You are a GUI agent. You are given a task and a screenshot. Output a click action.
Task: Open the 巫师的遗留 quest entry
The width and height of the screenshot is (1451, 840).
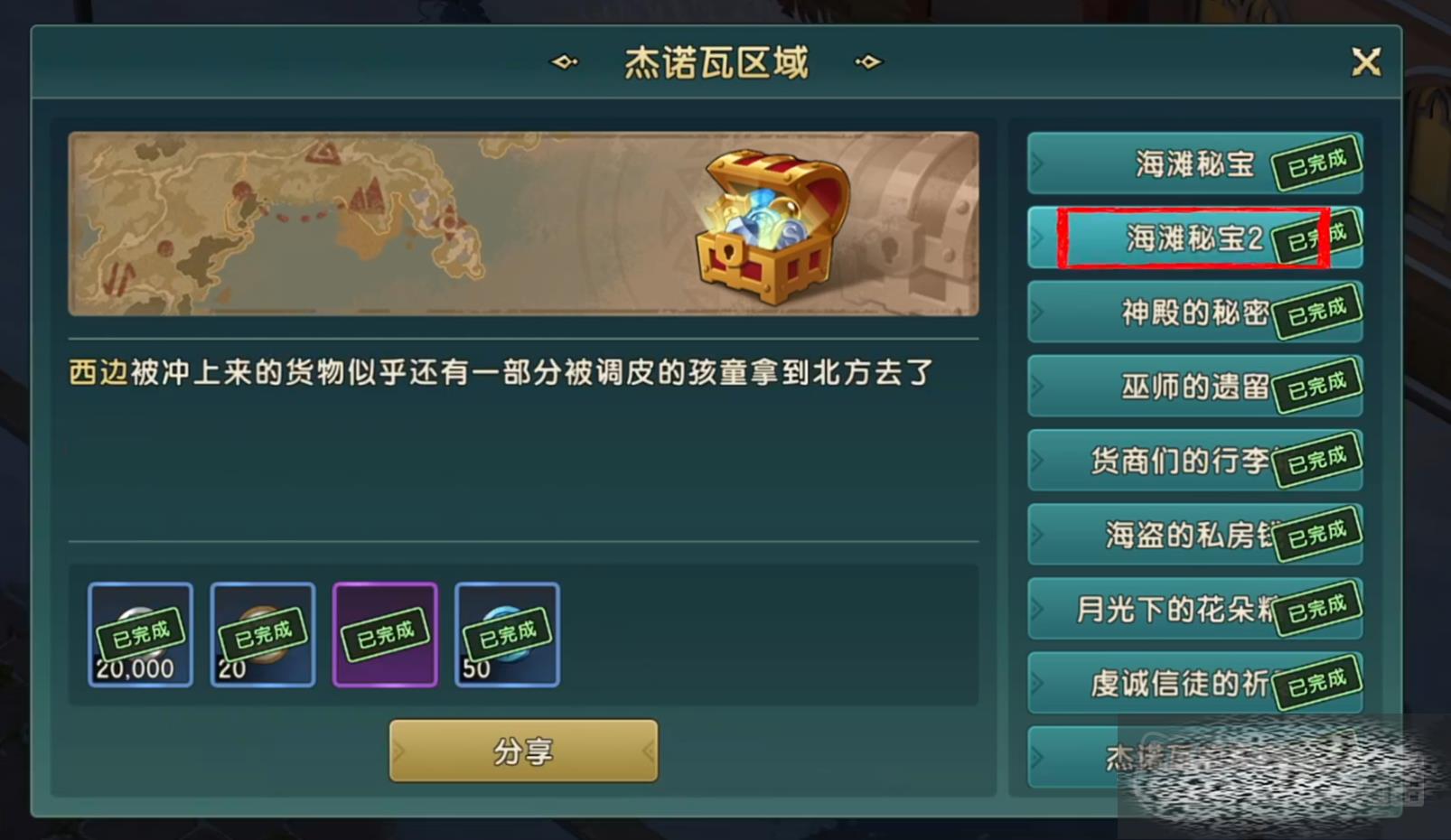(1194, 386)
